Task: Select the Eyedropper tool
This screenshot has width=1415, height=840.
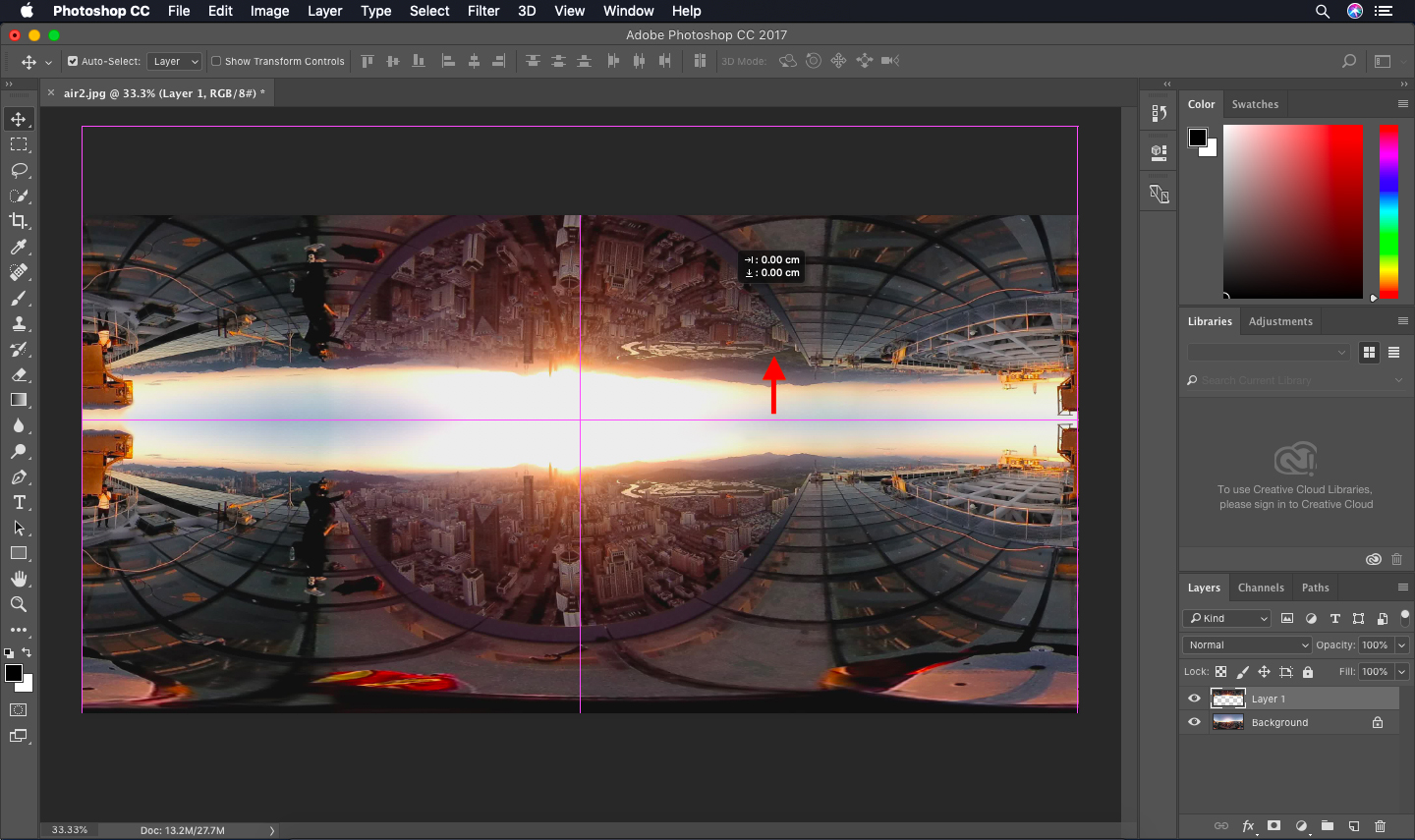Action: [x=19, y=247]
